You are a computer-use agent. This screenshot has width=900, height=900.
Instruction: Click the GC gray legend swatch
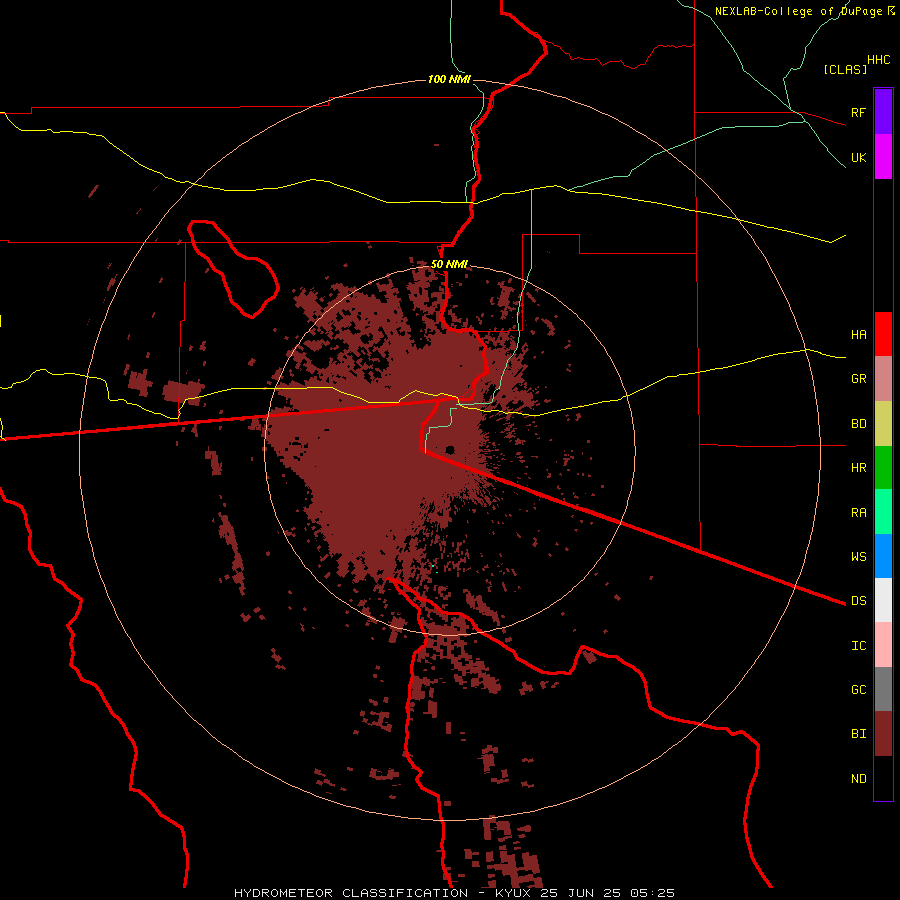point(883,689)
